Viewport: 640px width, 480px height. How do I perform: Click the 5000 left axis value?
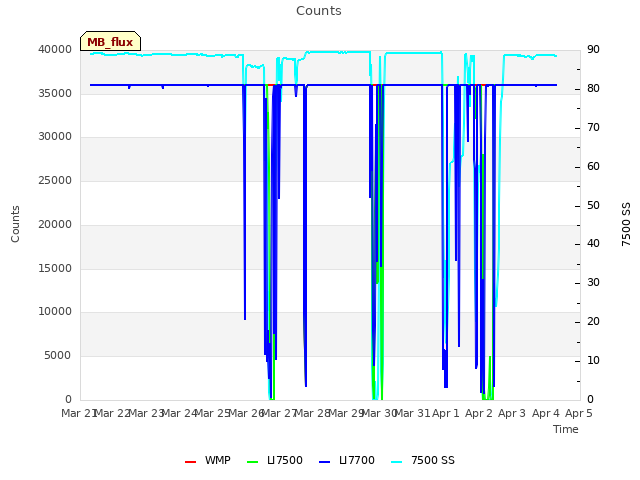[x=58, y=356]
